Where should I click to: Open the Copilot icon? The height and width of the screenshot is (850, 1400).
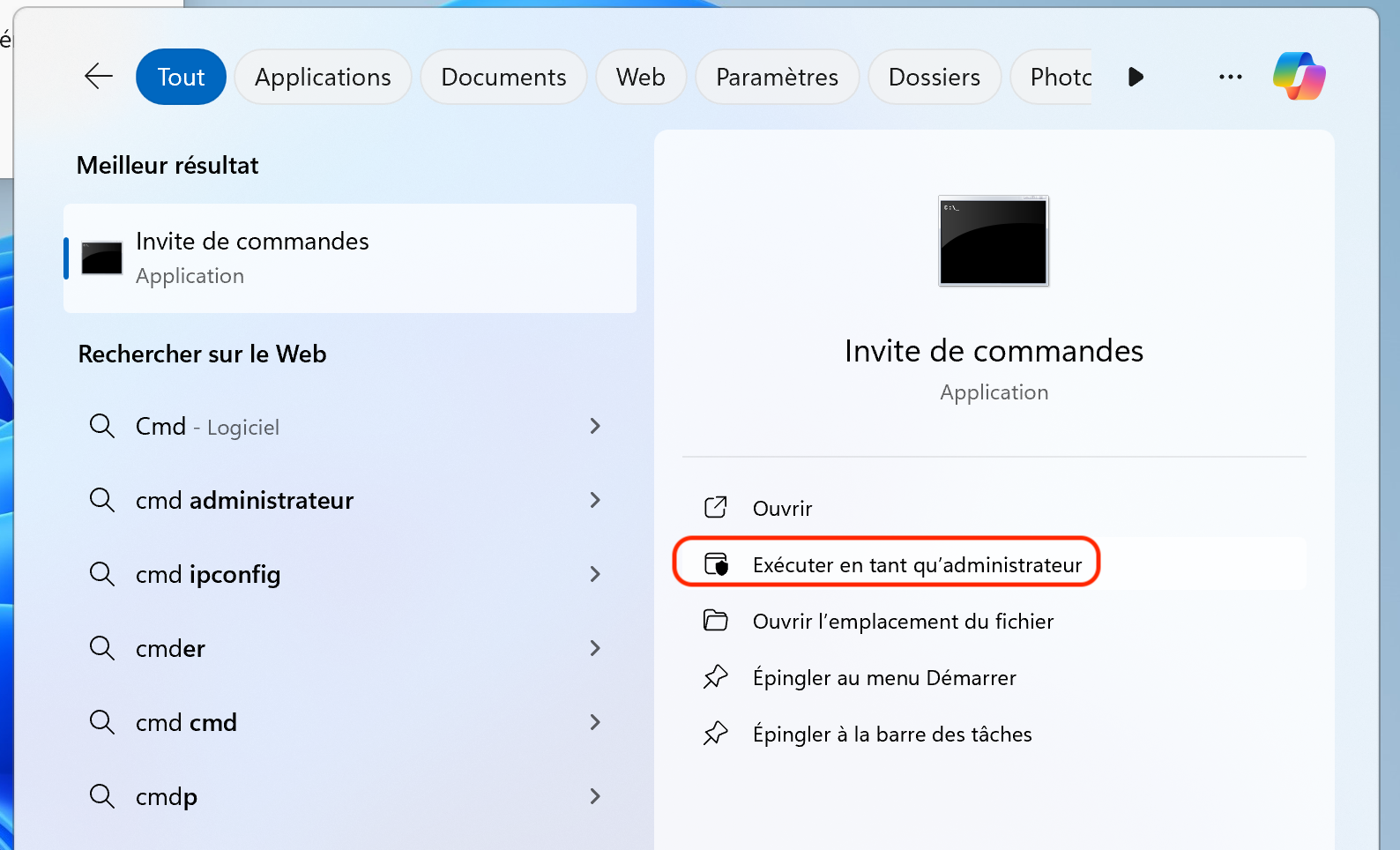click(1299, 77)
